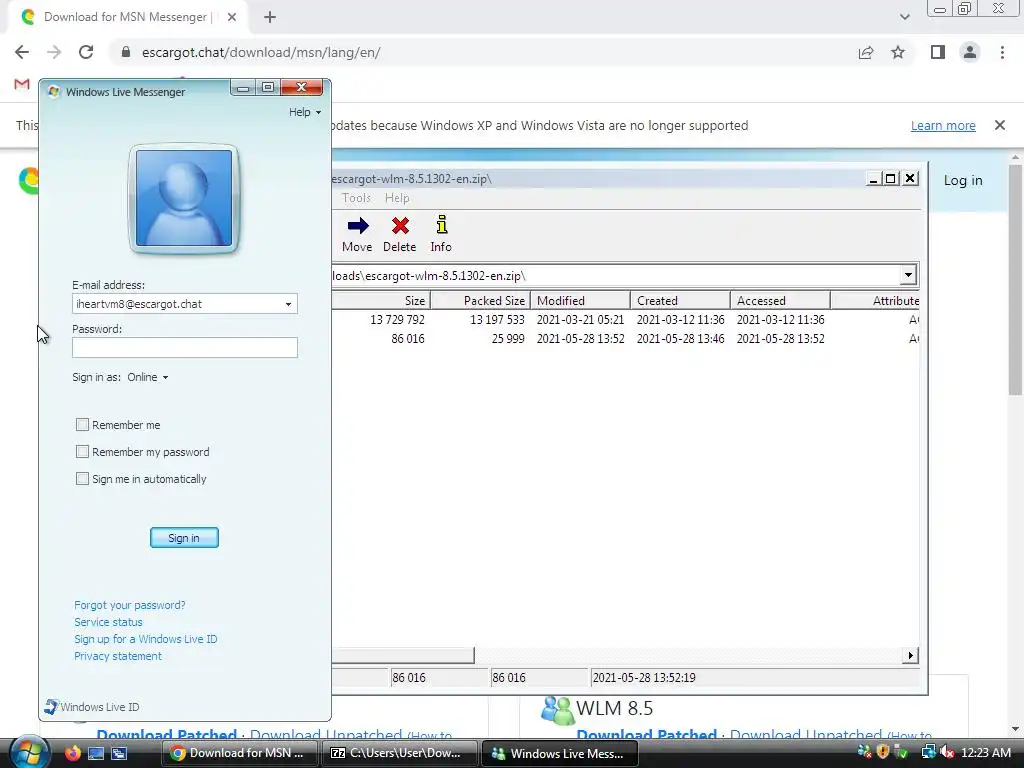Click the volume muted tray icon
The width and height of the screenshot is (1024, 768).
946,753
